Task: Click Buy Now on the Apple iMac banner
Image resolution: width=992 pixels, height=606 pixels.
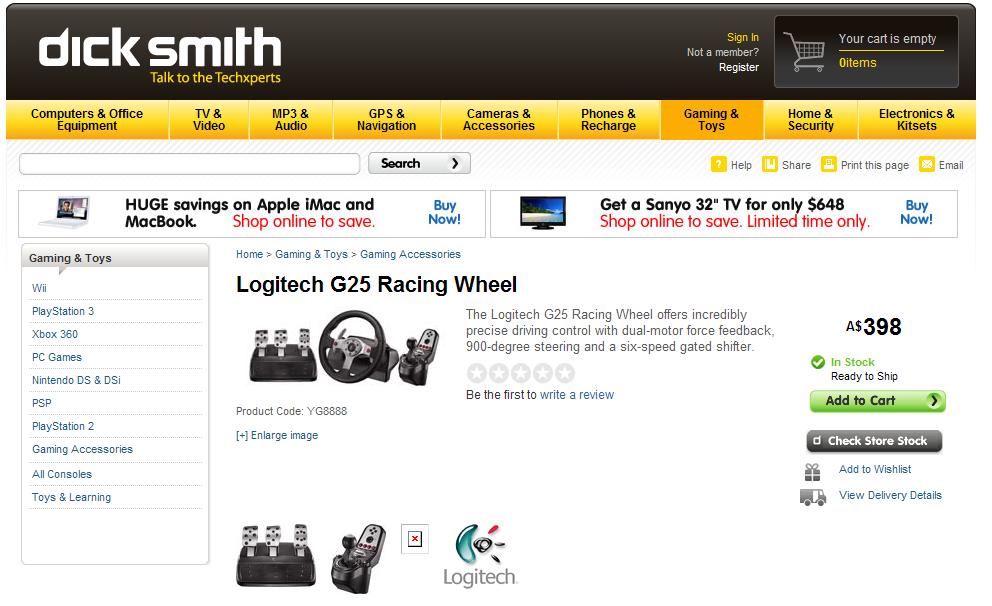Action: click(x=444, y=213)
